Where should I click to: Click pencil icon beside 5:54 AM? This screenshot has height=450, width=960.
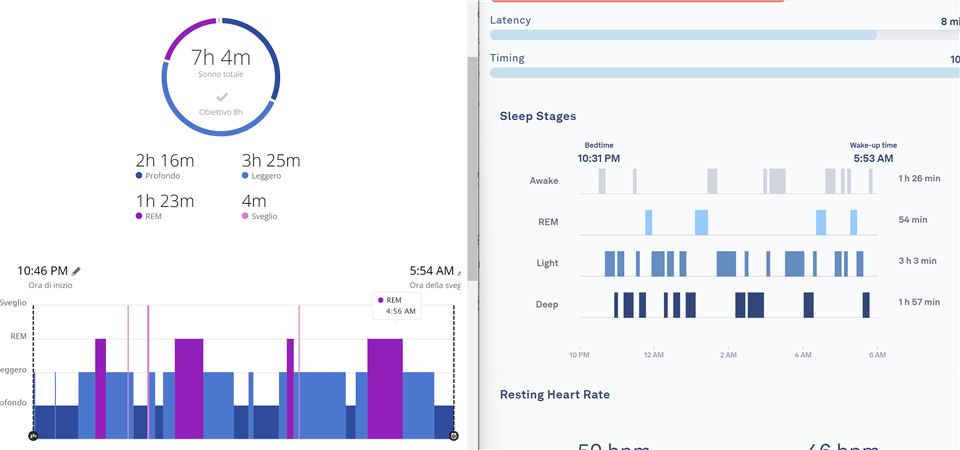pyautogui.click(x=460, y=272)
